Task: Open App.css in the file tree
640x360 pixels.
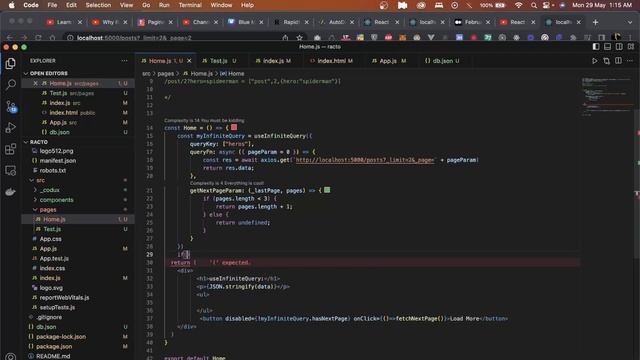Action: [51, 239]
